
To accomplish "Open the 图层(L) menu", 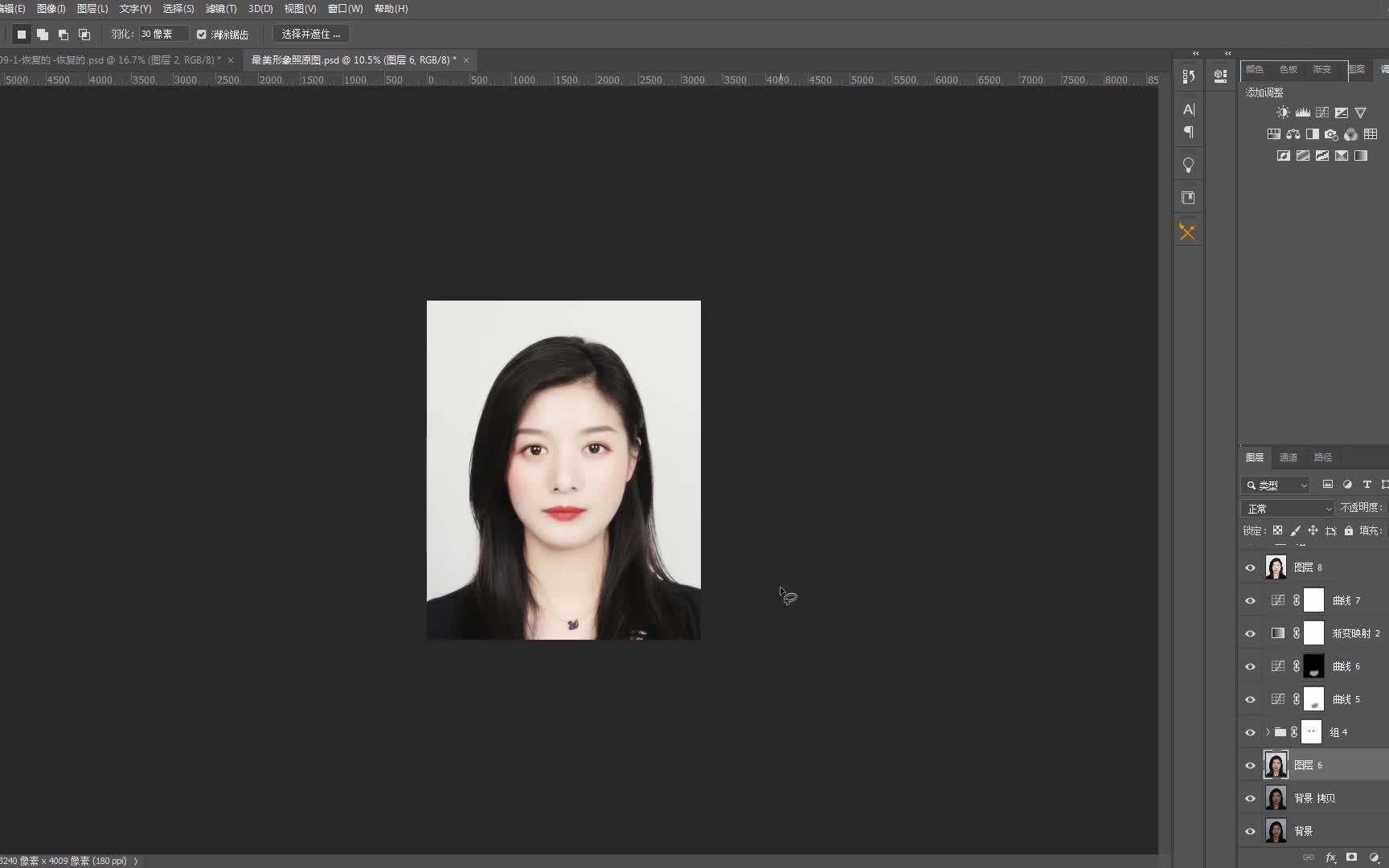I will point(92,9).
